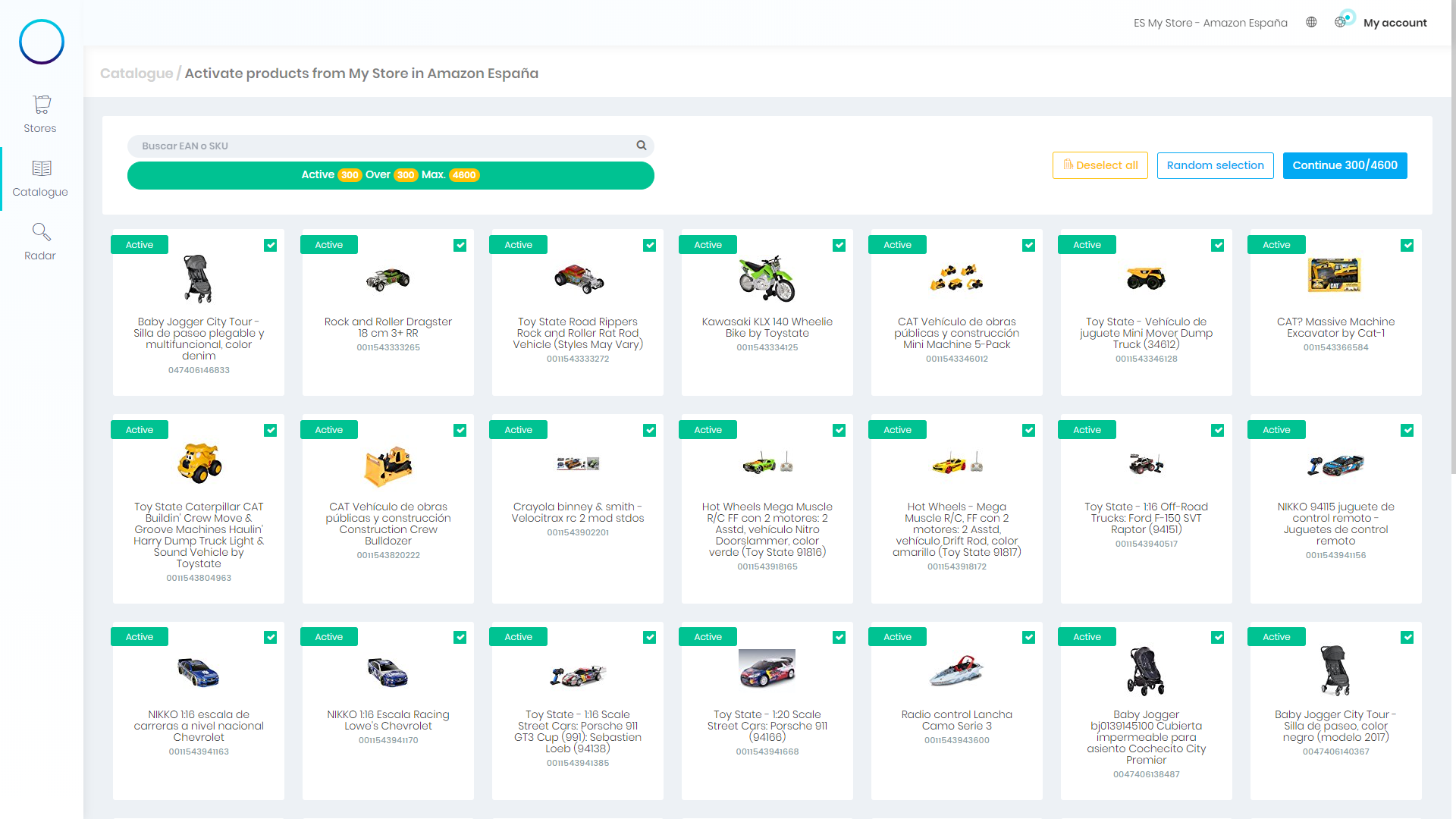
Task: Select the Buscar EAN o SKU input field
Action: [x=391, y=145]
